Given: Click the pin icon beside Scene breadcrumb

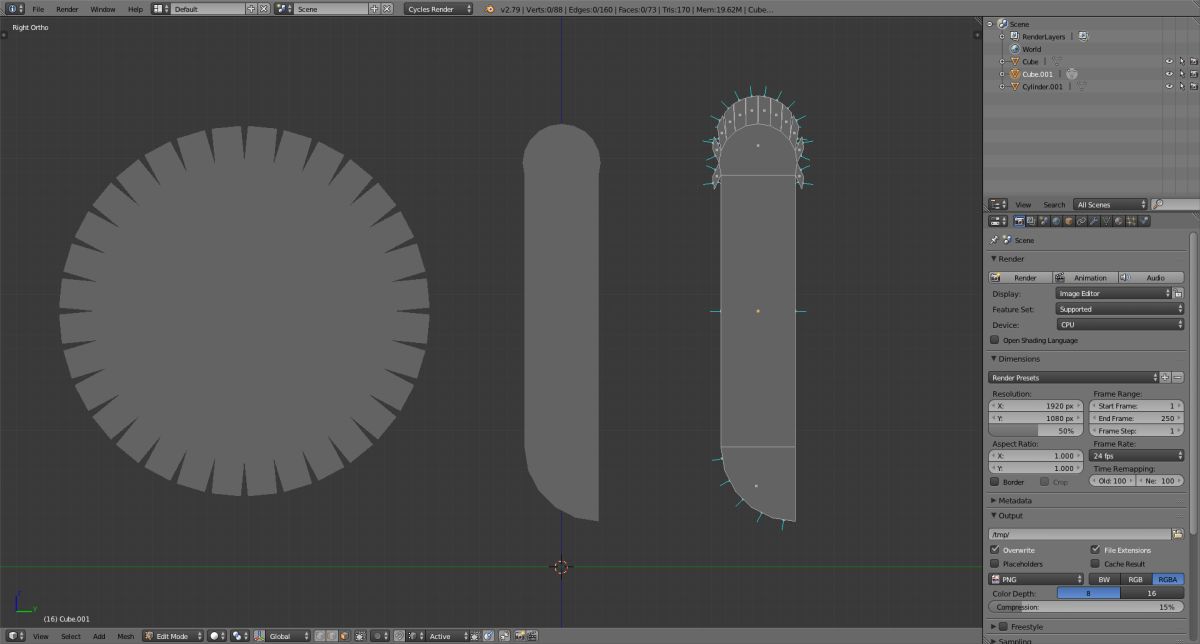Looking at the screenshot, I should click(994, 240).
